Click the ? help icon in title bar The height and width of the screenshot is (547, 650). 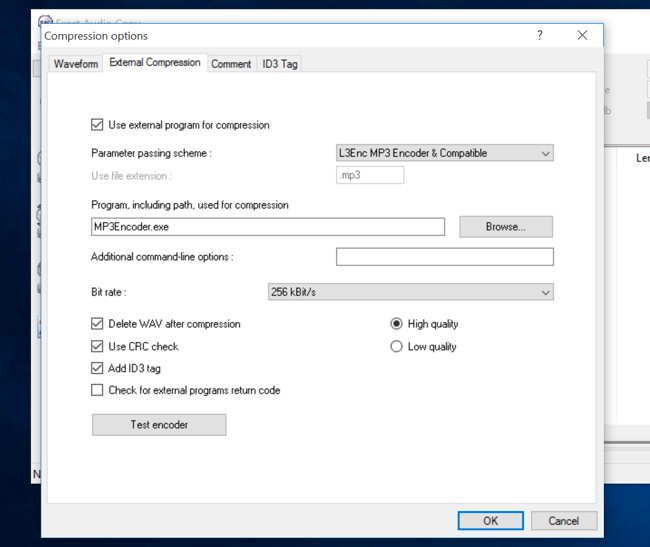(x=540, y=35)
